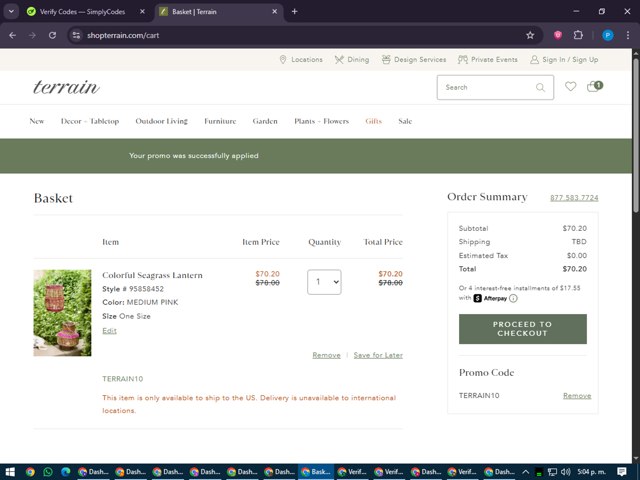640x480 pixels.
Task: Open the Plants + Flowers menu
Action: [322, 121]
